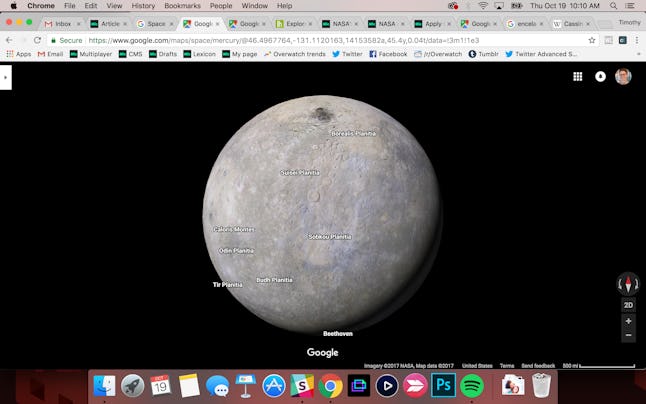
Task: Open the Google account profile picture
Action: pyautogui.click(x=623, y=77)
